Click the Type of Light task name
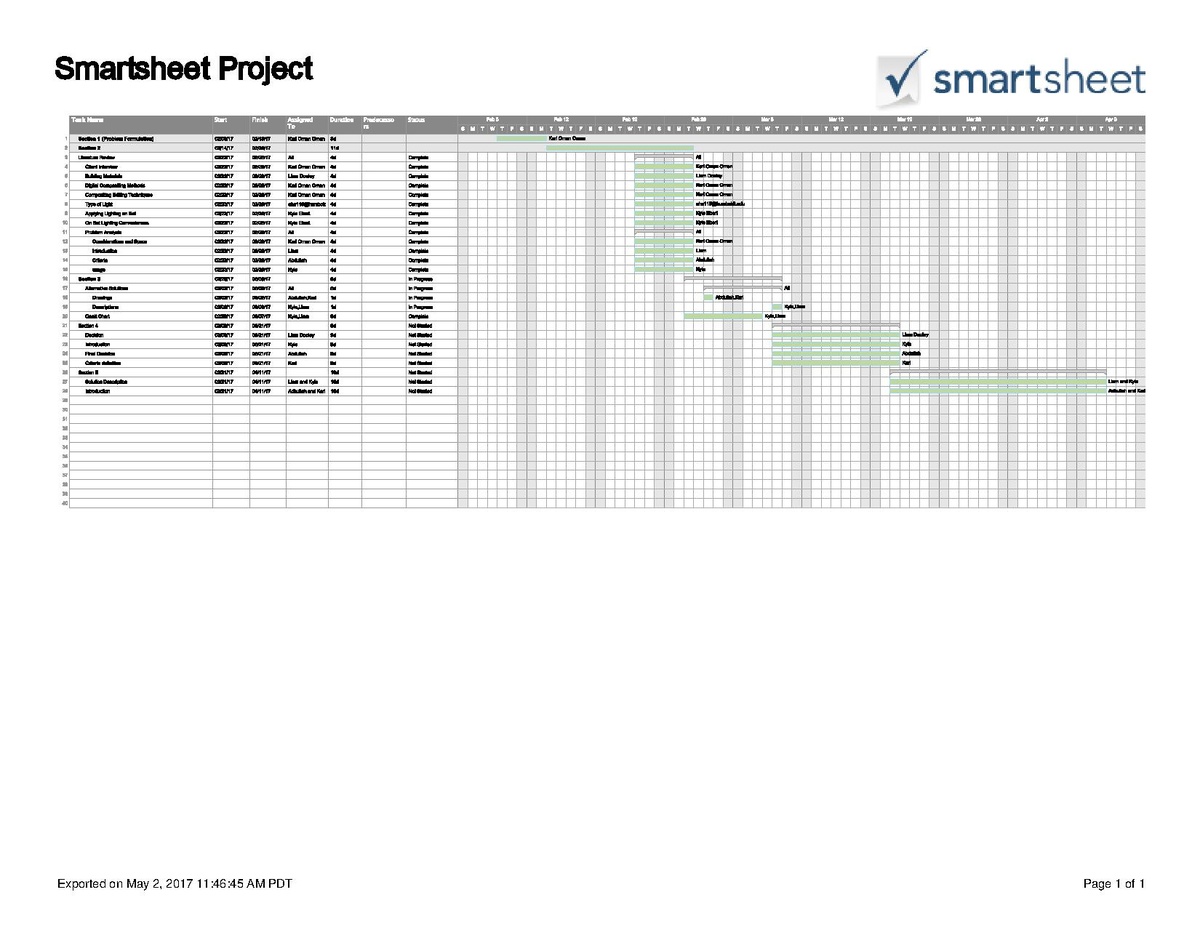This screenshot has height=927, width=1200. coord(98,204)
